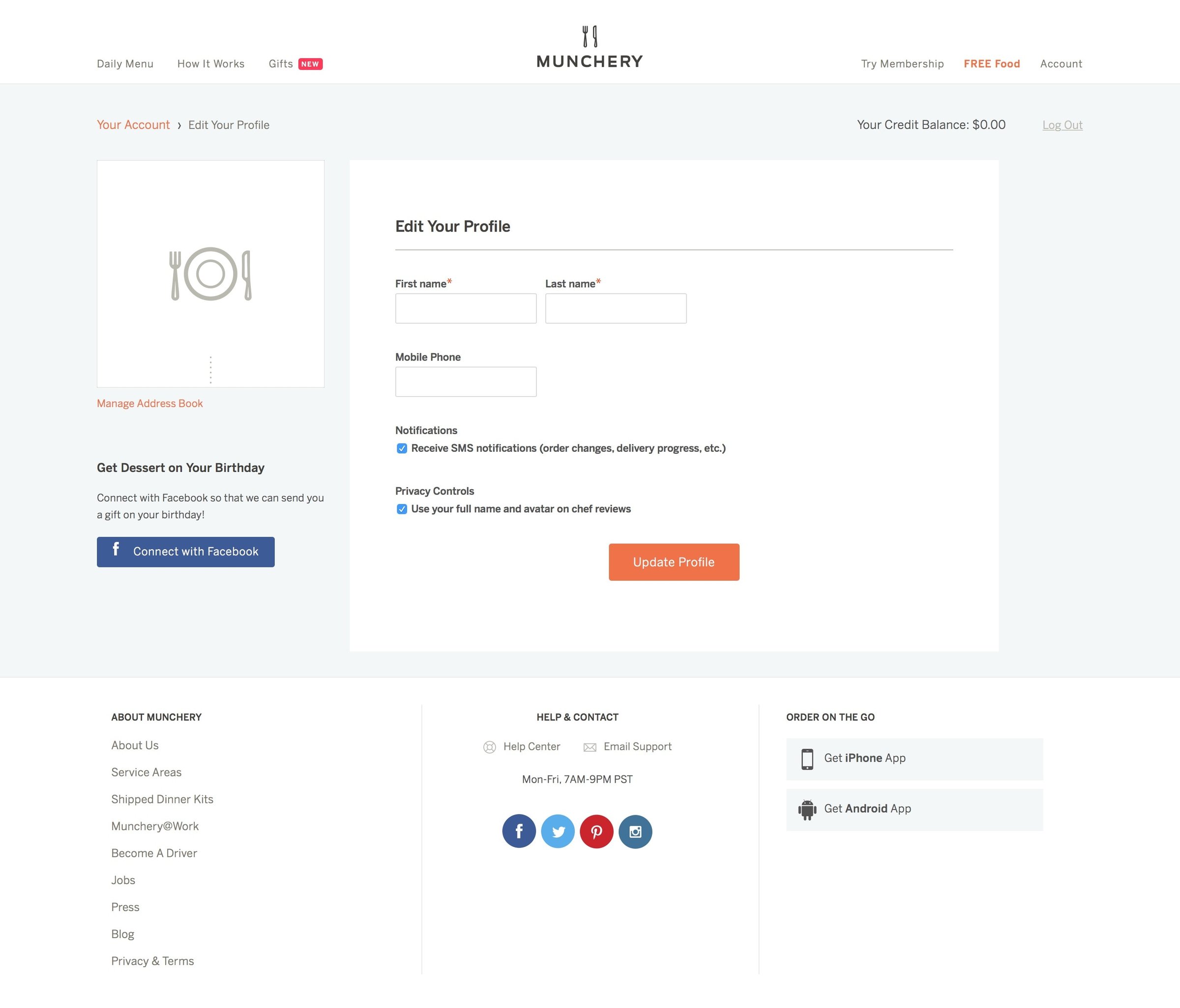Click Help Center text link
This screenshot has width=1180, height=1008.
click(532, 746)
